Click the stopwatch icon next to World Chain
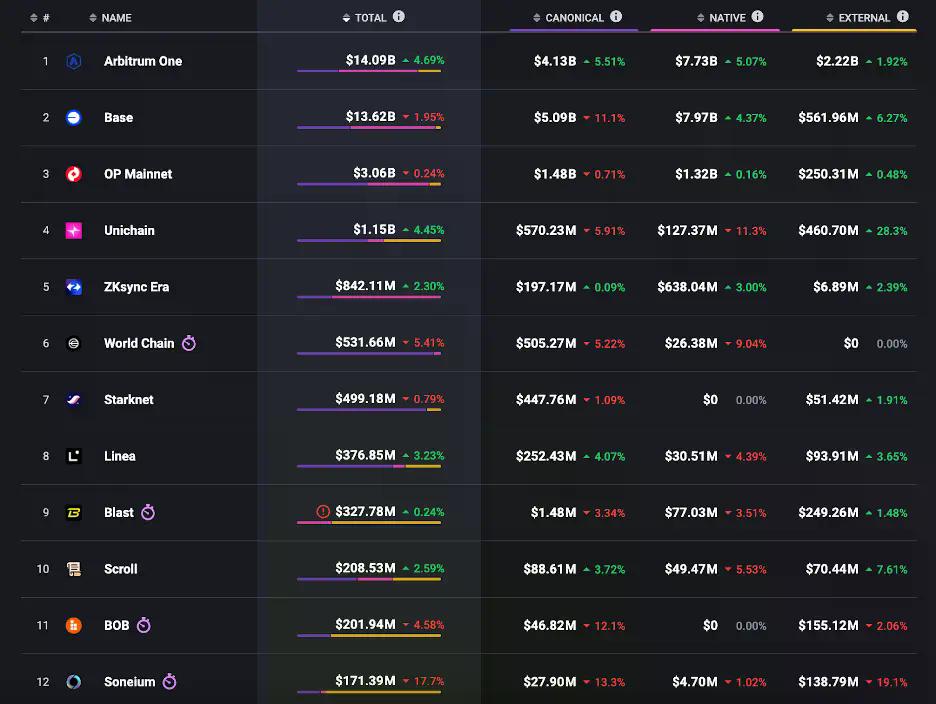936x704 pixels. pyautogui.click(x=189, y=343)
